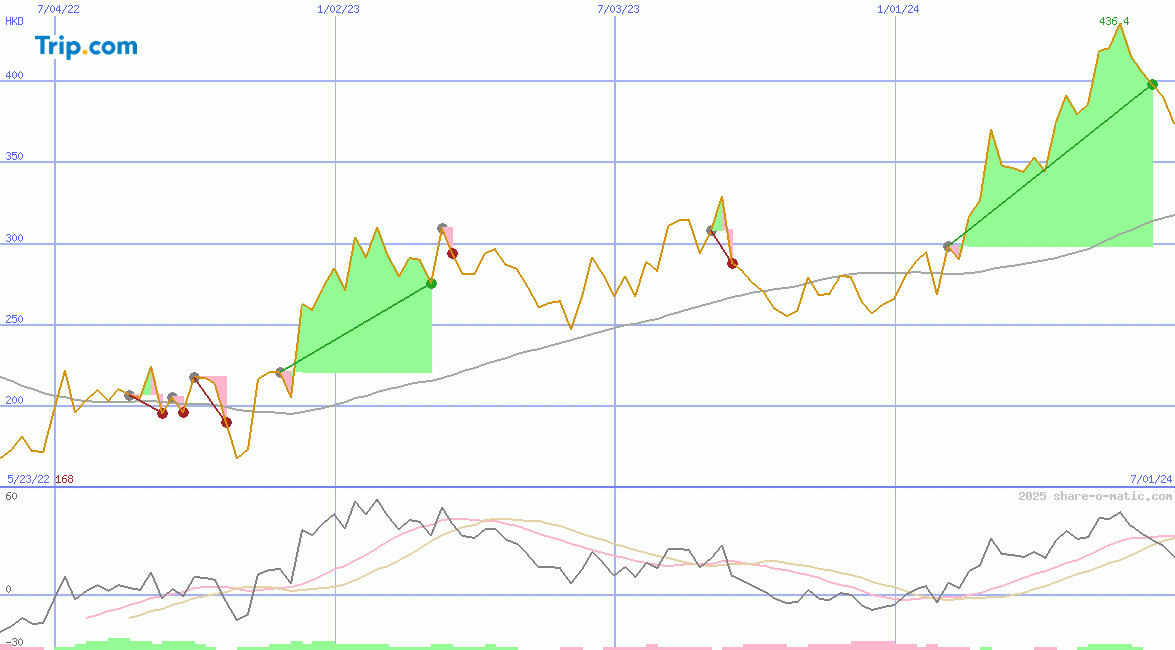Click the 400 price axis label

pyautogui.click(x=14, y=75)
